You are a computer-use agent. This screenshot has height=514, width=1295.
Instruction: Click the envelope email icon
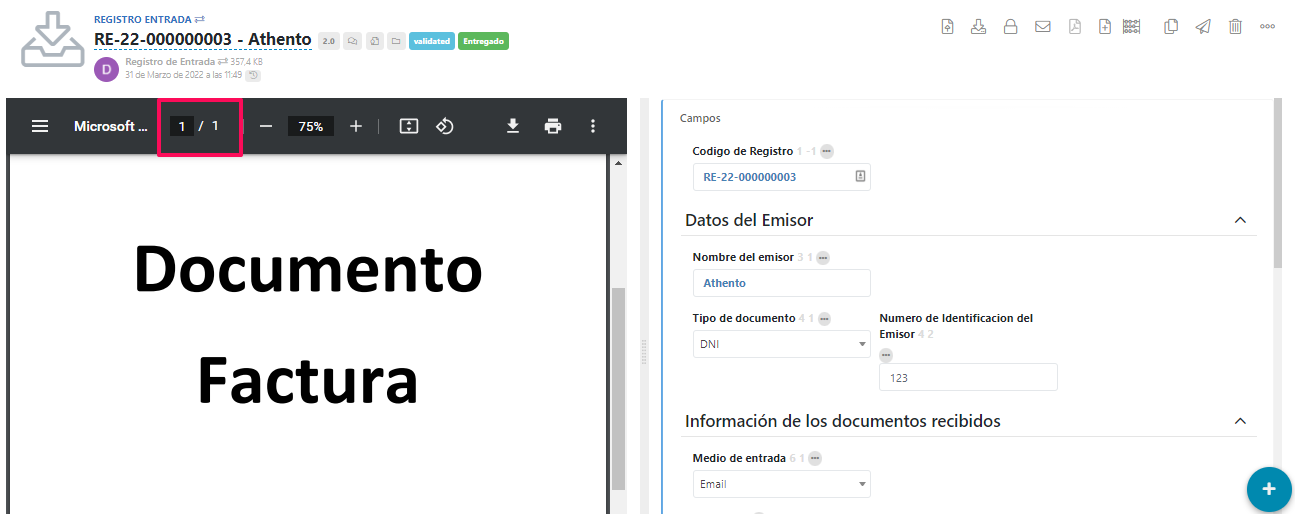[1043, 27]
